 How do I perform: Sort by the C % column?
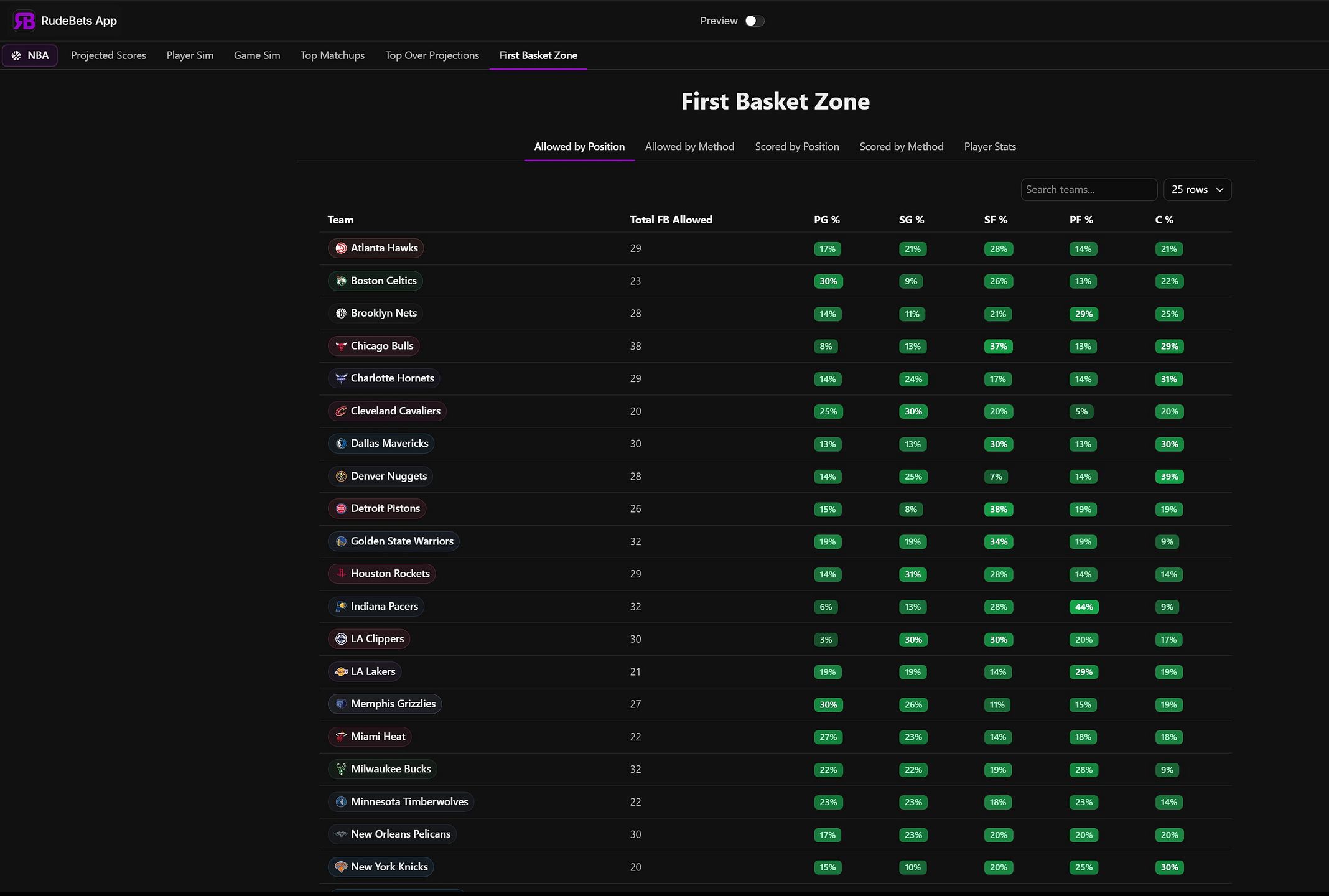pyautogui.click(x=1164, y=220)
